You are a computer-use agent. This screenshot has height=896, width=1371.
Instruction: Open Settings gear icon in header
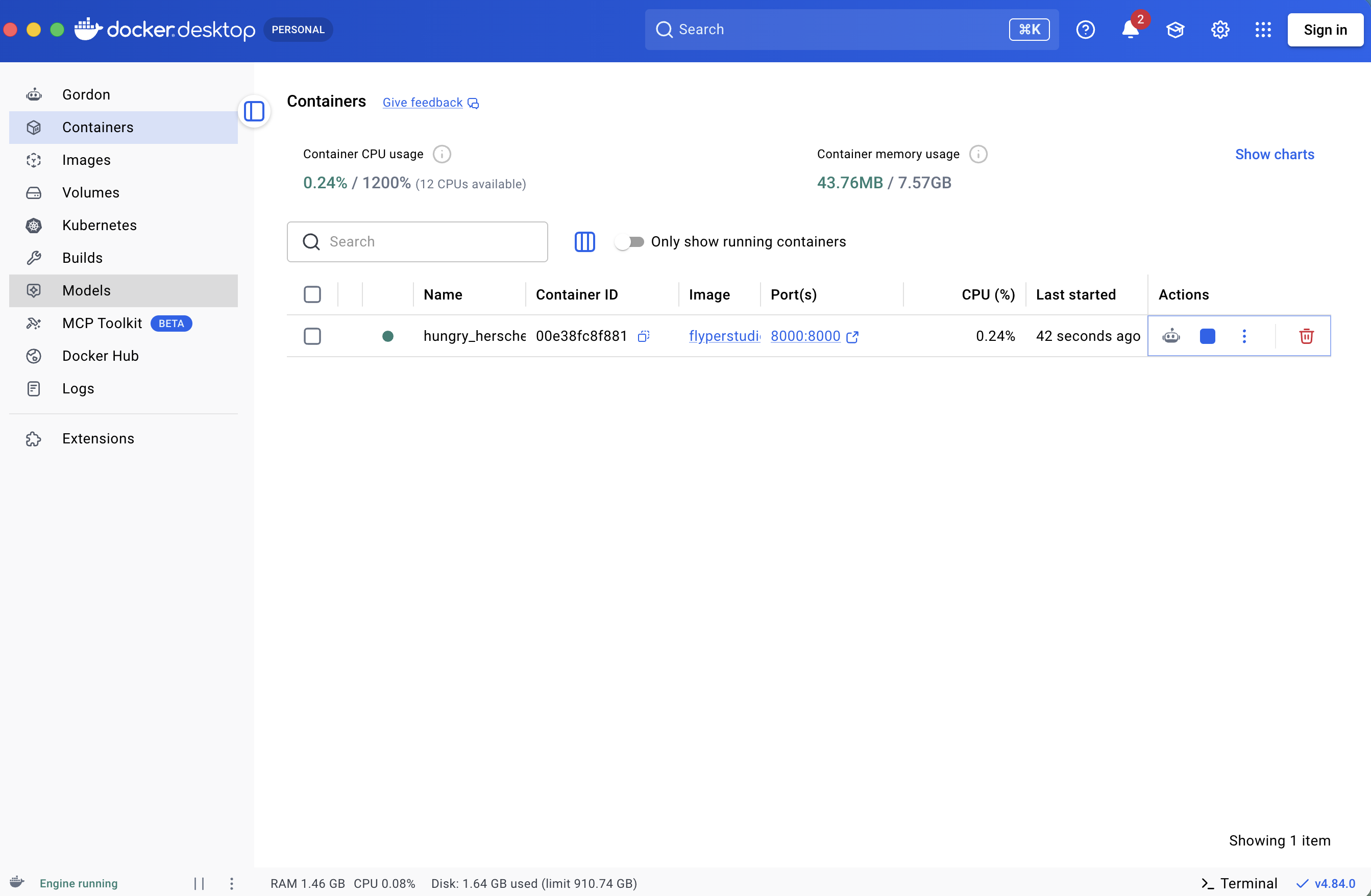point(1220,30)
